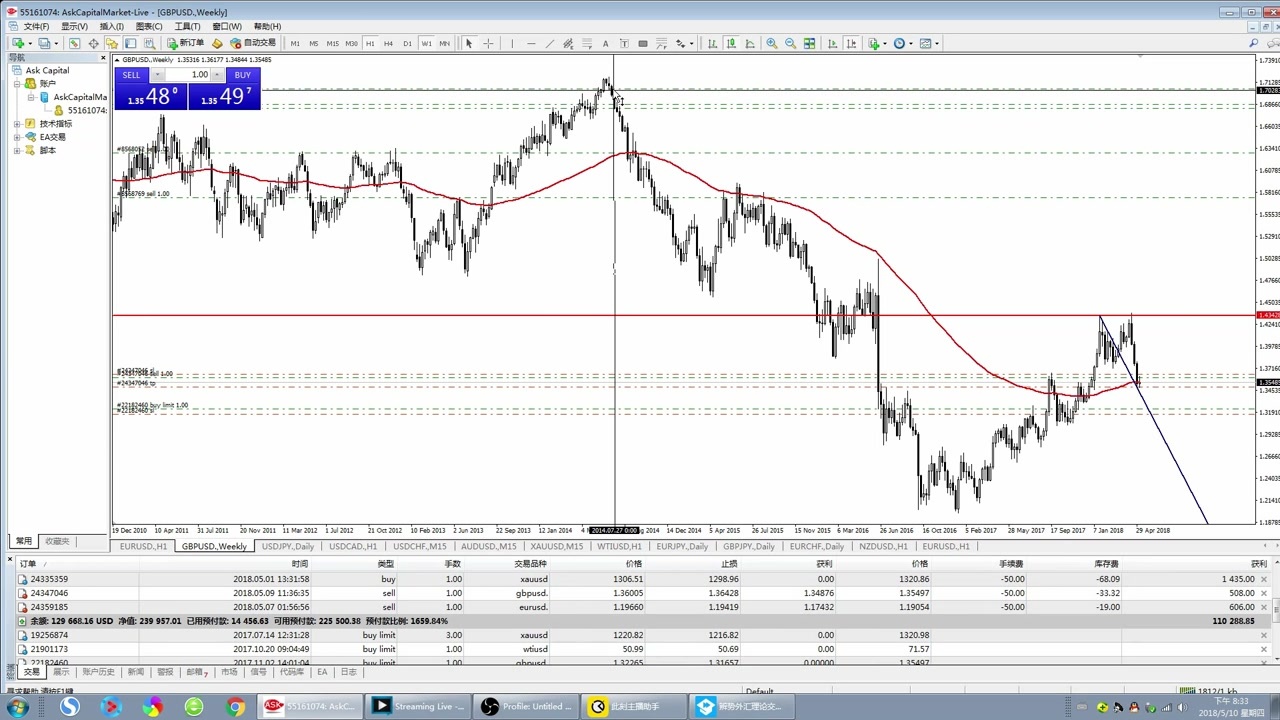Viewport: 1280px width, 720px height.
Task: Open the 账户历史 terminal tab
Action: pos(98,672)
